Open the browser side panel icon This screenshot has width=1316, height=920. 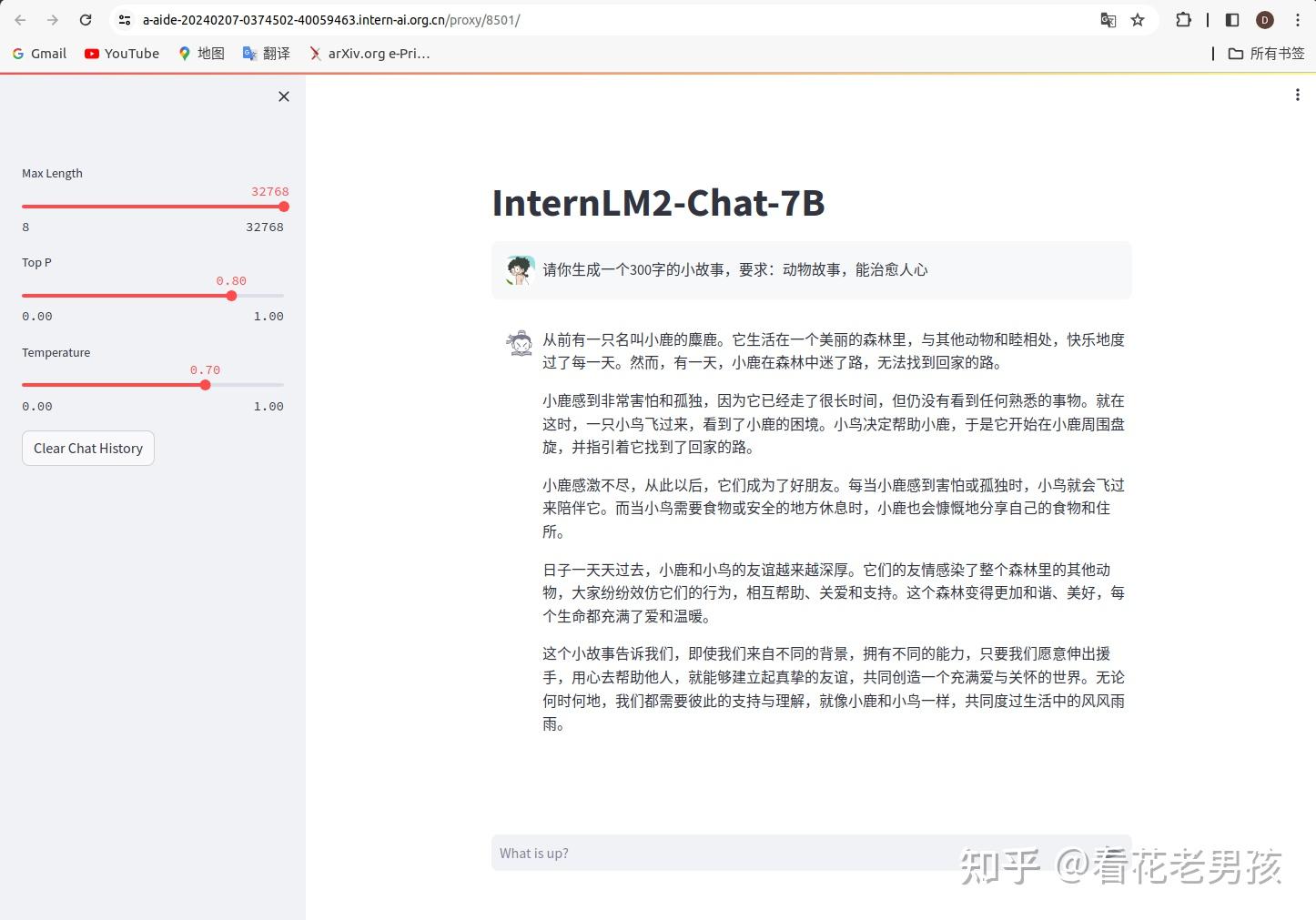[1230, 19]
